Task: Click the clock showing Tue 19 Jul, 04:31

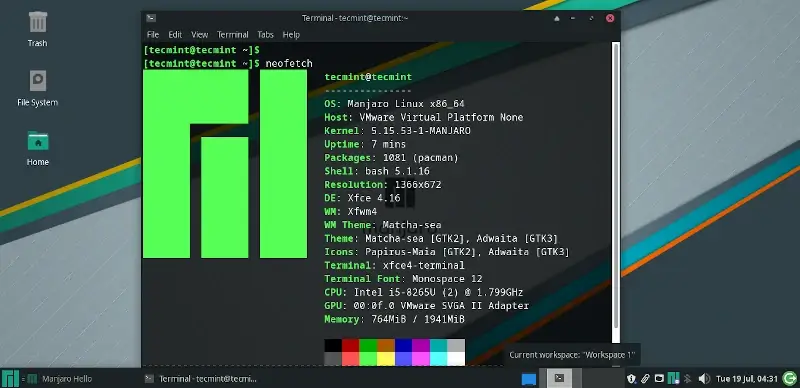Action: pos(747,379)
